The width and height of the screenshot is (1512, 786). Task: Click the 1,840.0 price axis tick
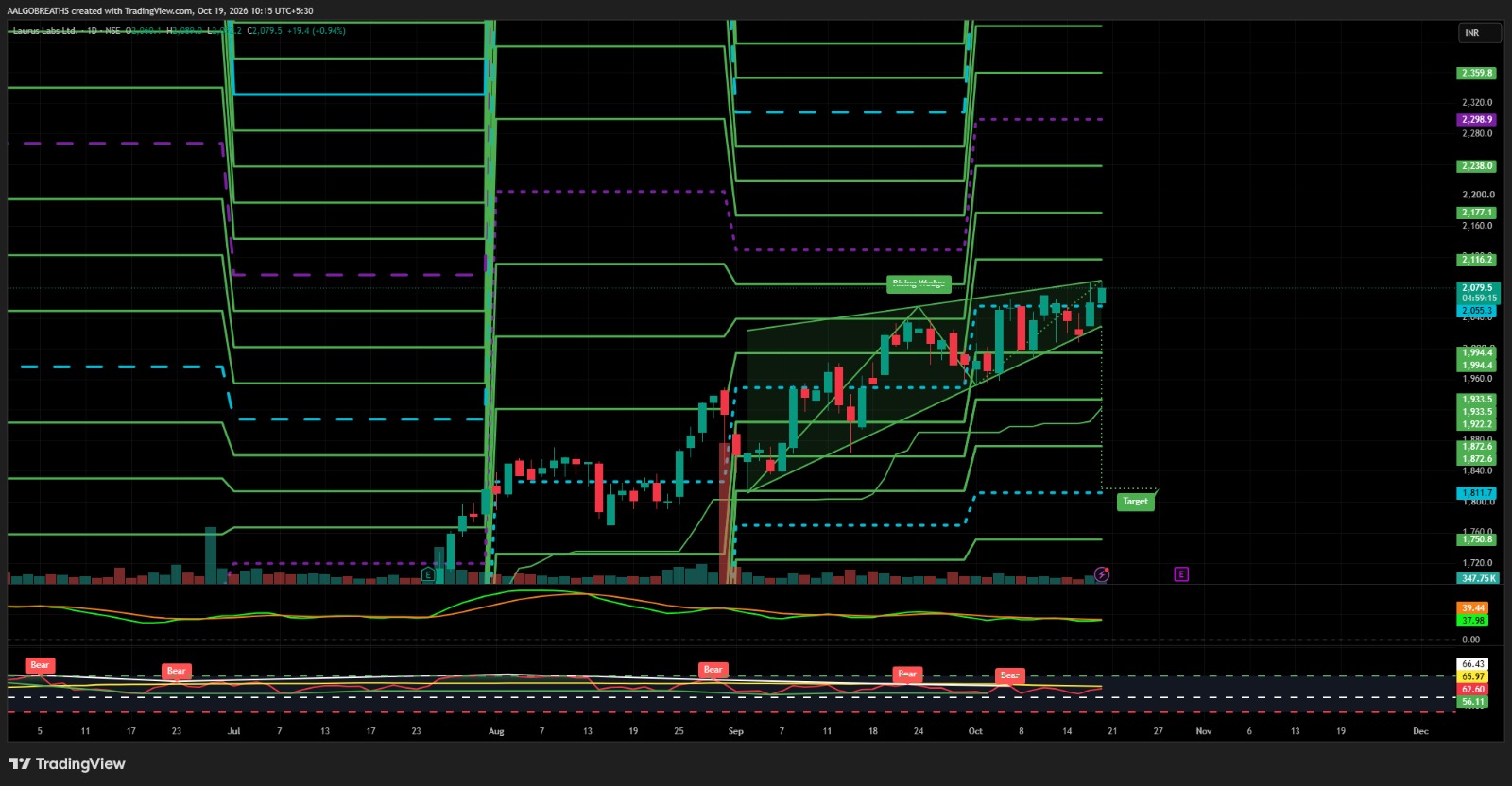1477,470
